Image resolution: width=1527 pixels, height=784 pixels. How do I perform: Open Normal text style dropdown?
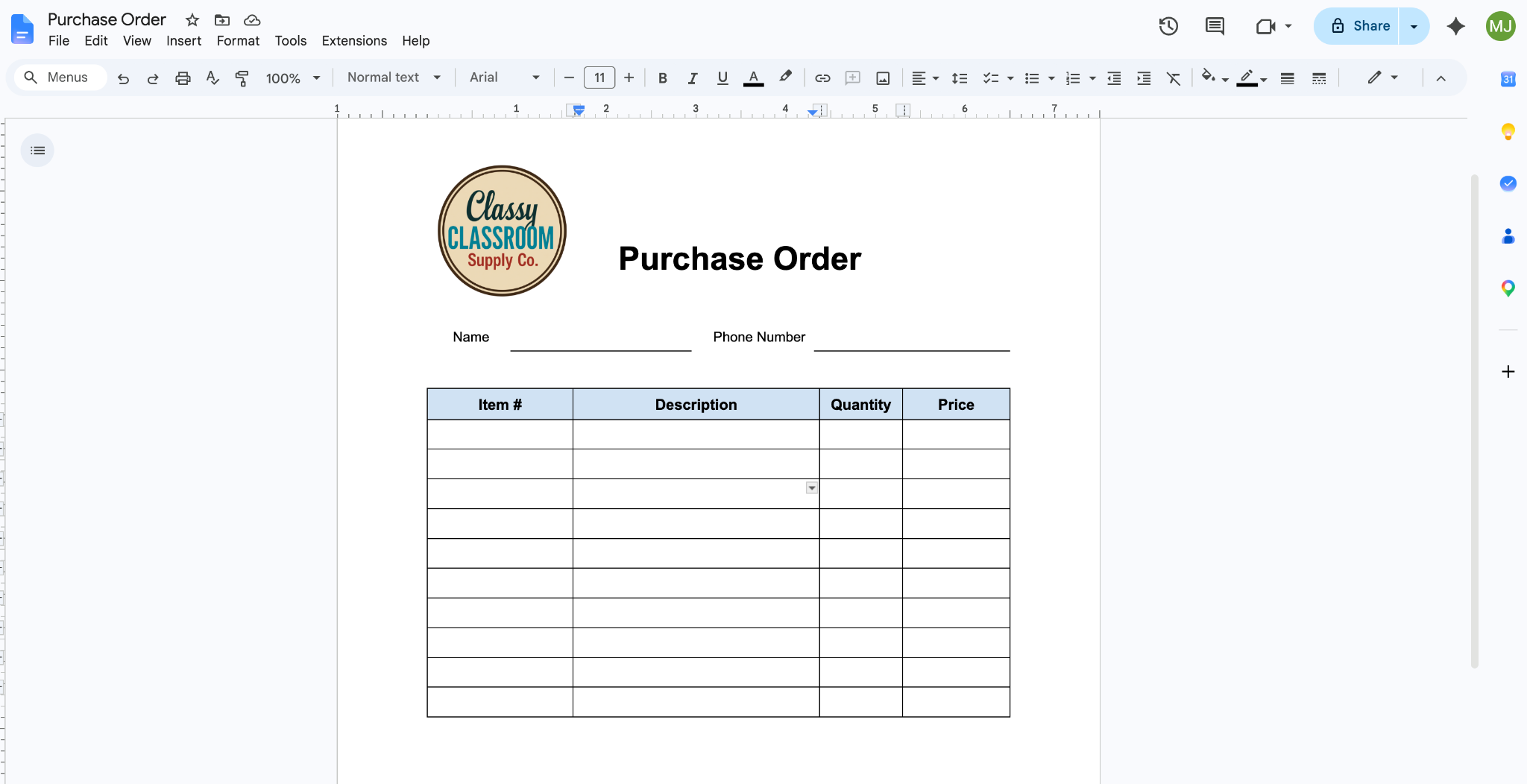[394, 78]
